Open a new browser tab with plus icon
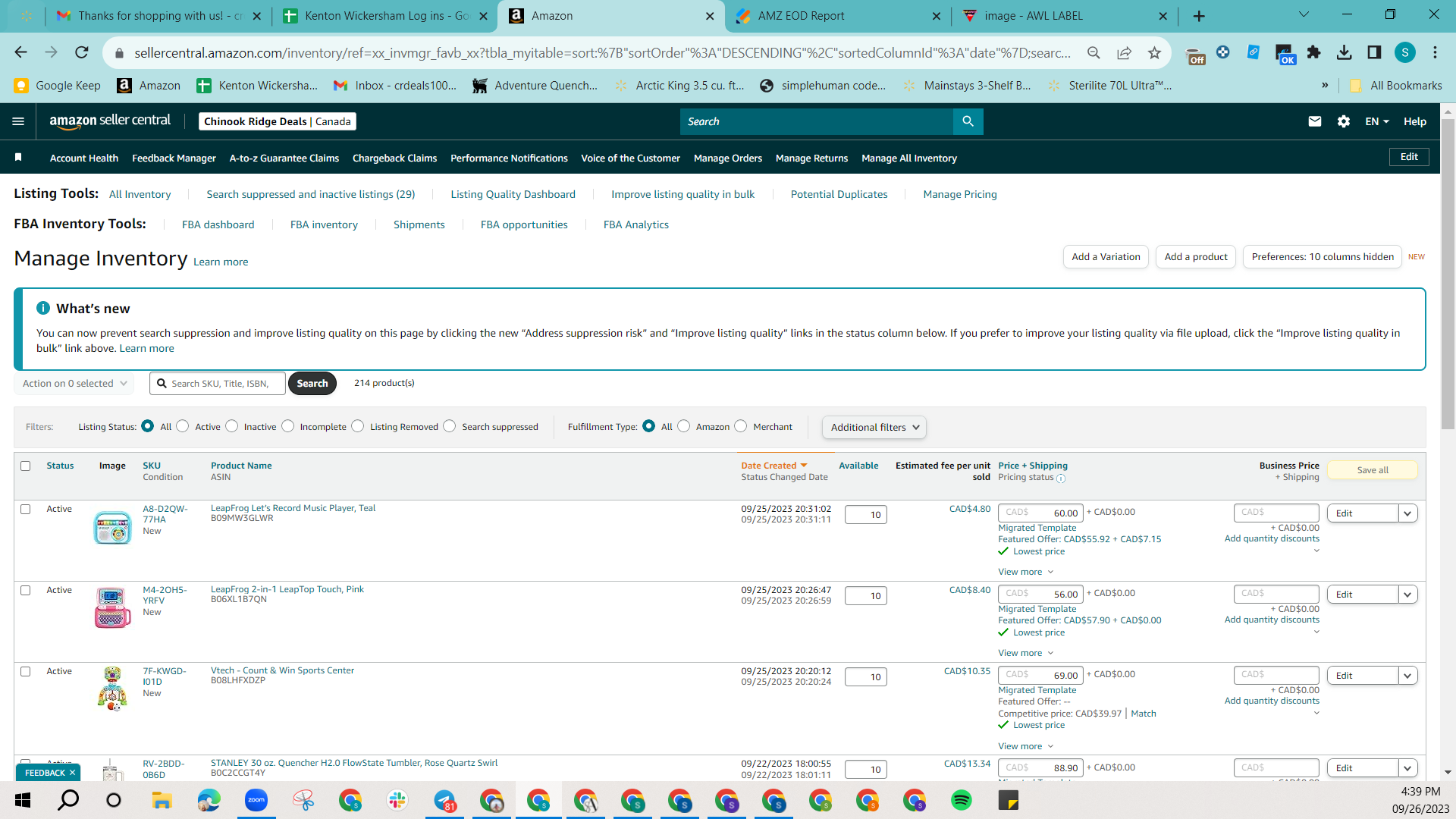Image resolution: width=1456 pixels, height=819 pixels. coord(1199,16)
